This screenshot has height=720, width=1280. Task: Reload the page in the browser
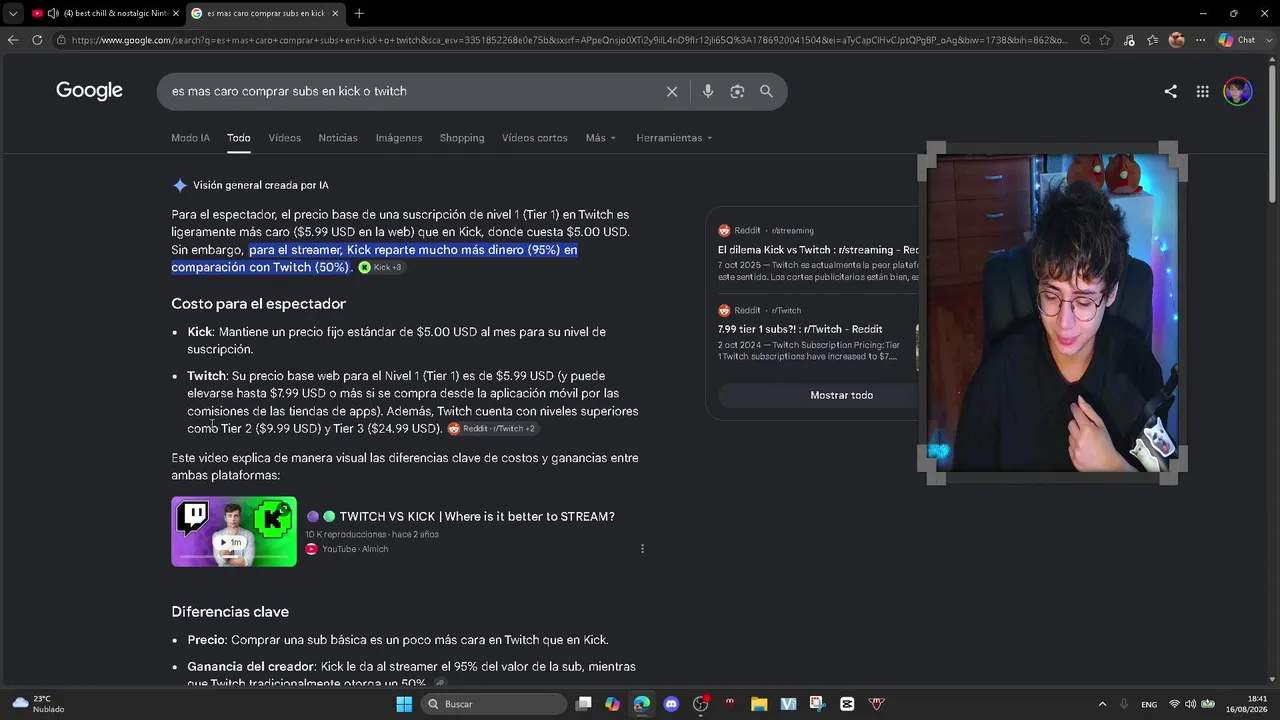tap(37, 40)
